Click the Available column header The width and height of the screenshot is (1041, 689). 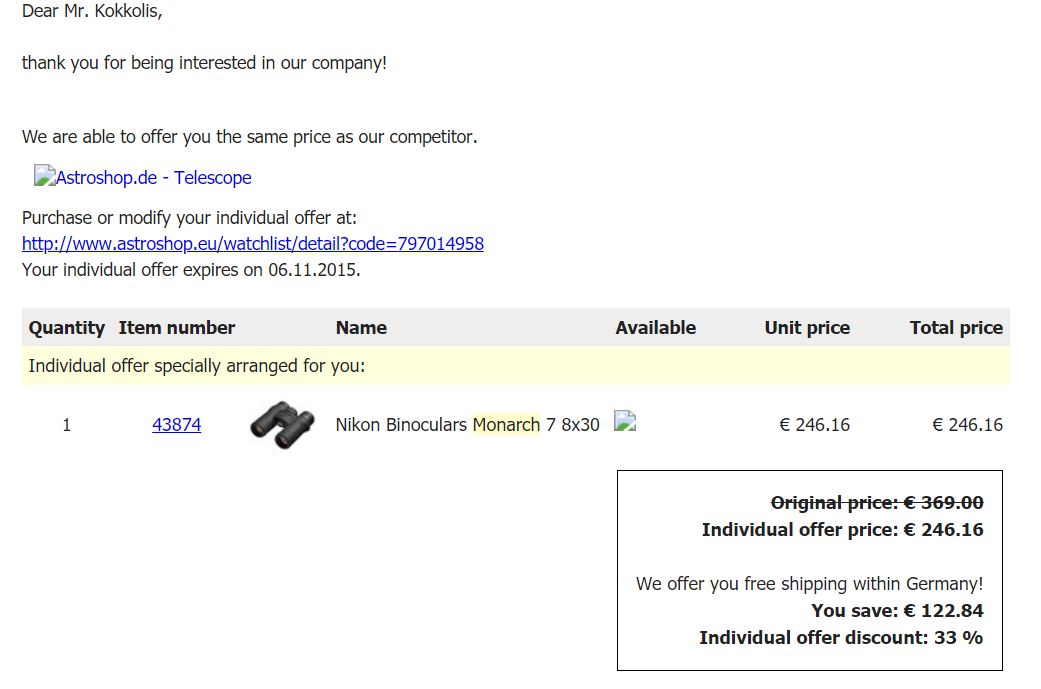tap(655, 327)
